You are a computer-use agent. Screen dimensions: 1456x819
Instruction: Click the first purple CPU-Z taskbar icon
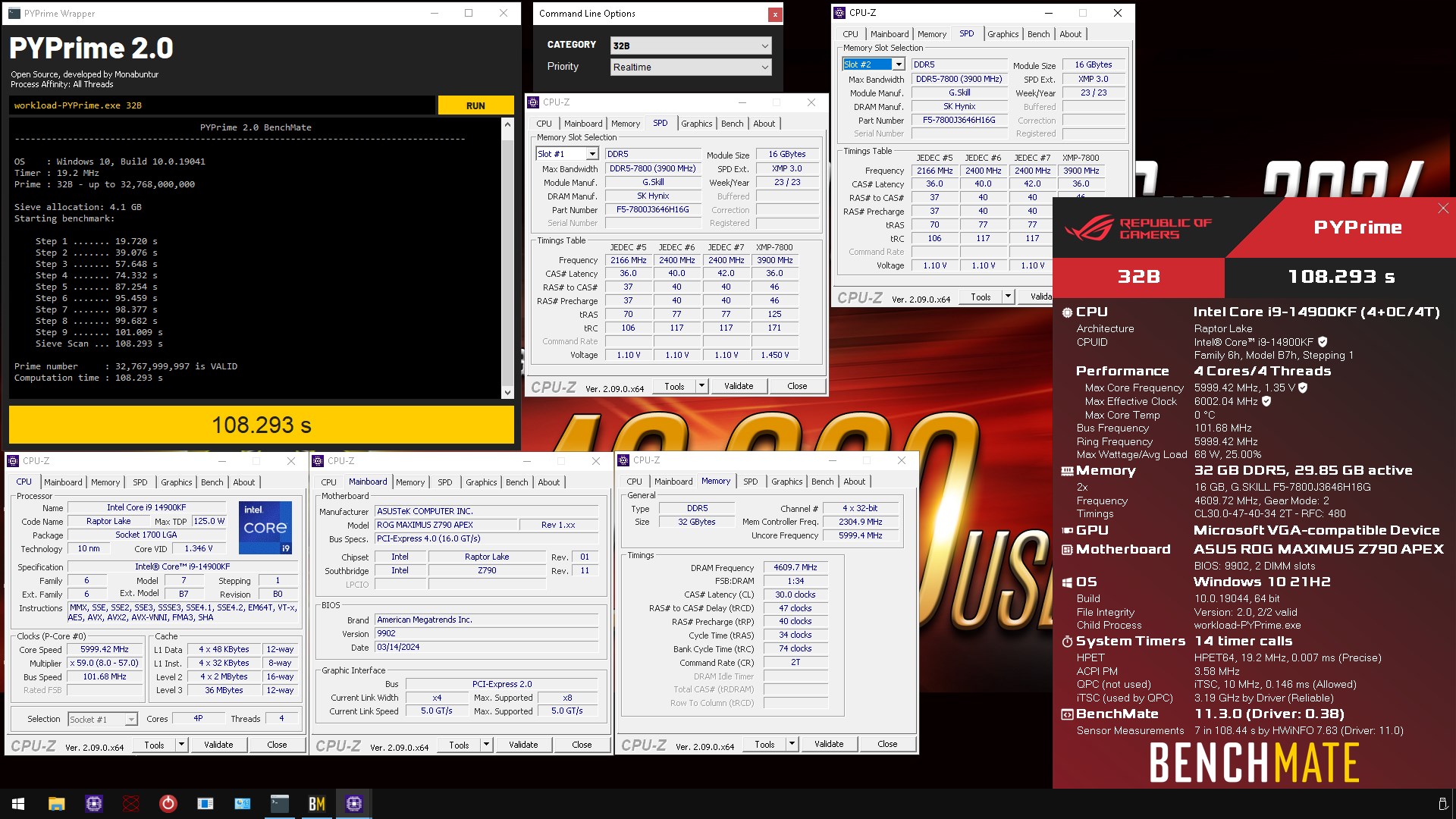pos(94,804)
